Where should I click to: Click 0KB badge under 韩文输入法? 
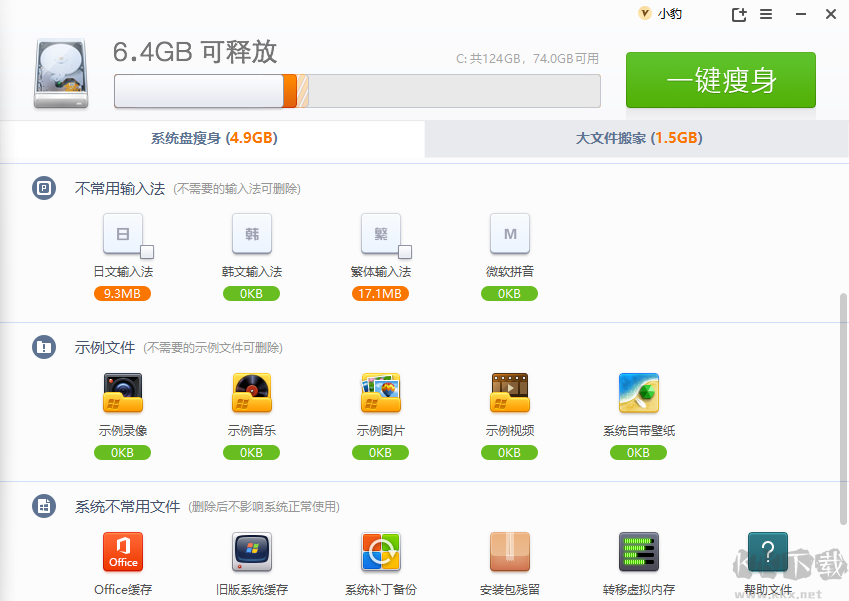(251, 293)
